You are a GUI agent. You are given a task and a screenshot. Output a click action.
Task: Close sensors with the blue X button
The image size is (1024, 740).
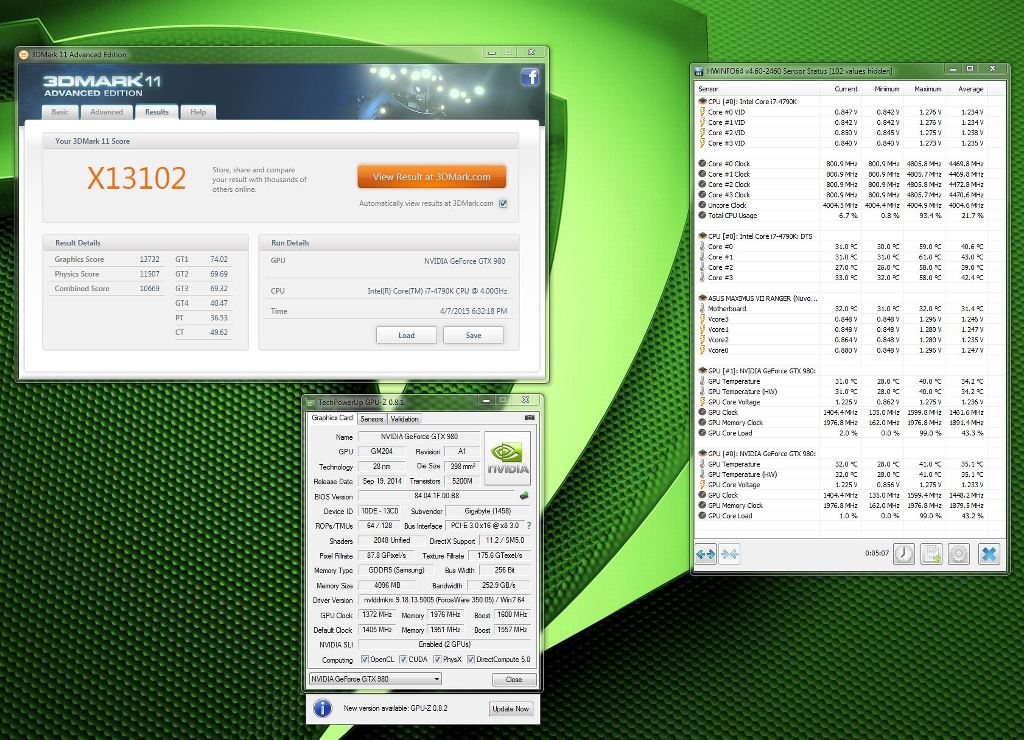click(989, 554)
